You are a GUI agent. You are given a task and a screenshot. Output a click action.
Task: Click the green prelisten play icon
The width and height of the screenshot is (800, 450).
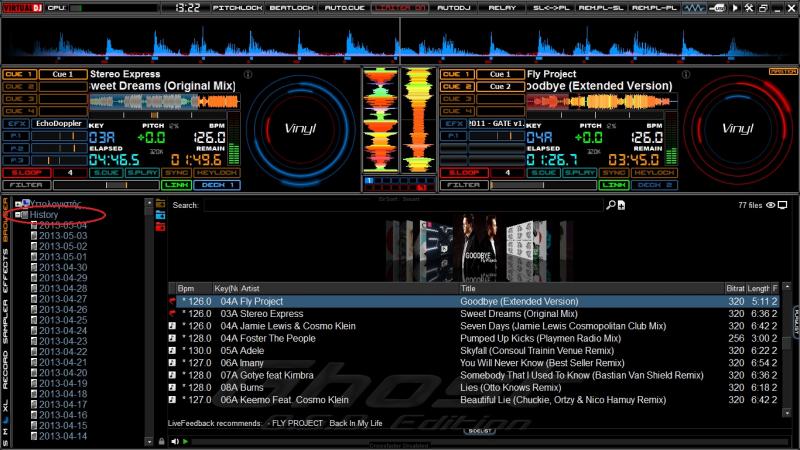coord(186,441)
